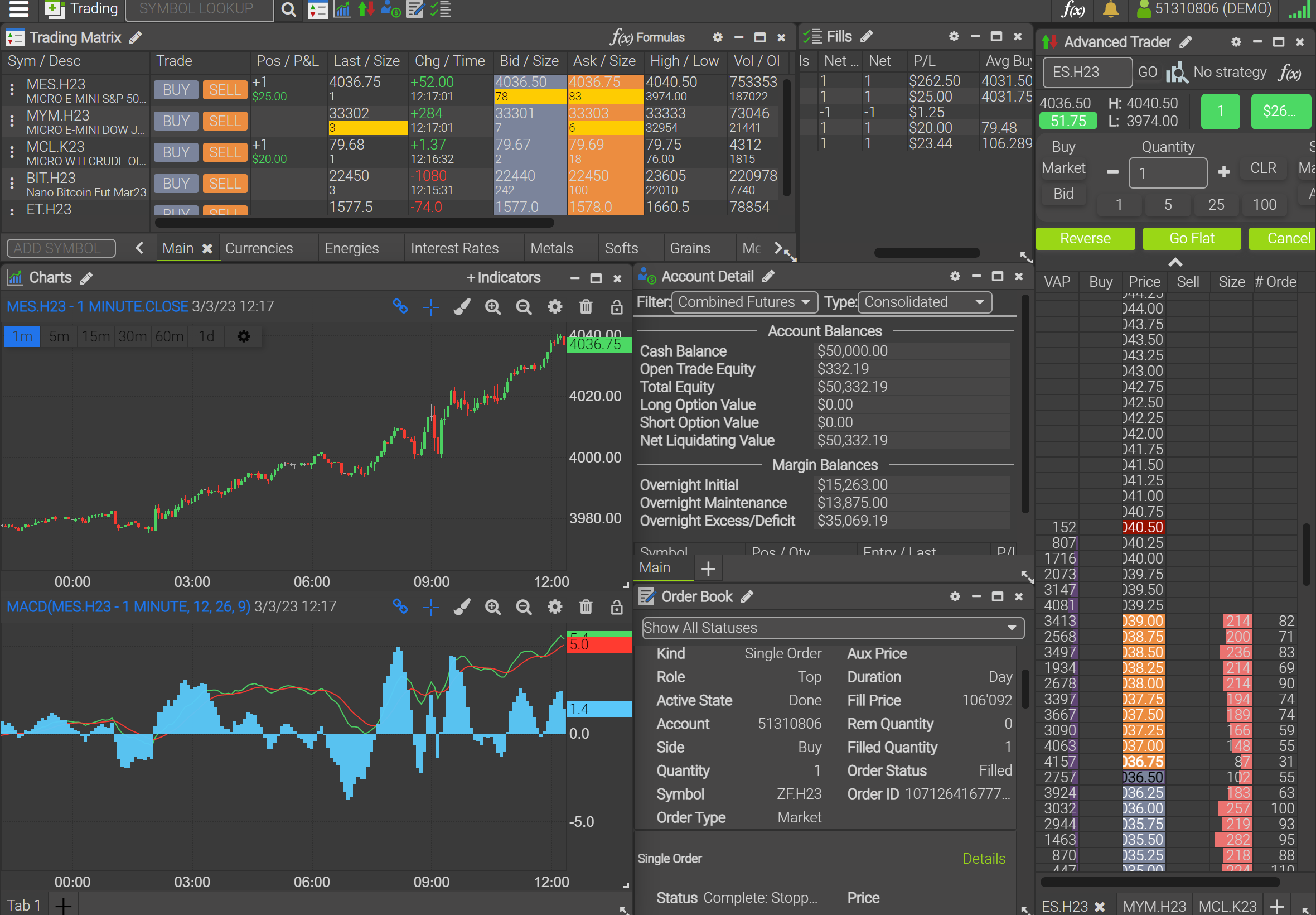
Task: Click the main hamburger menu icon
Action: tap(18, 9)
